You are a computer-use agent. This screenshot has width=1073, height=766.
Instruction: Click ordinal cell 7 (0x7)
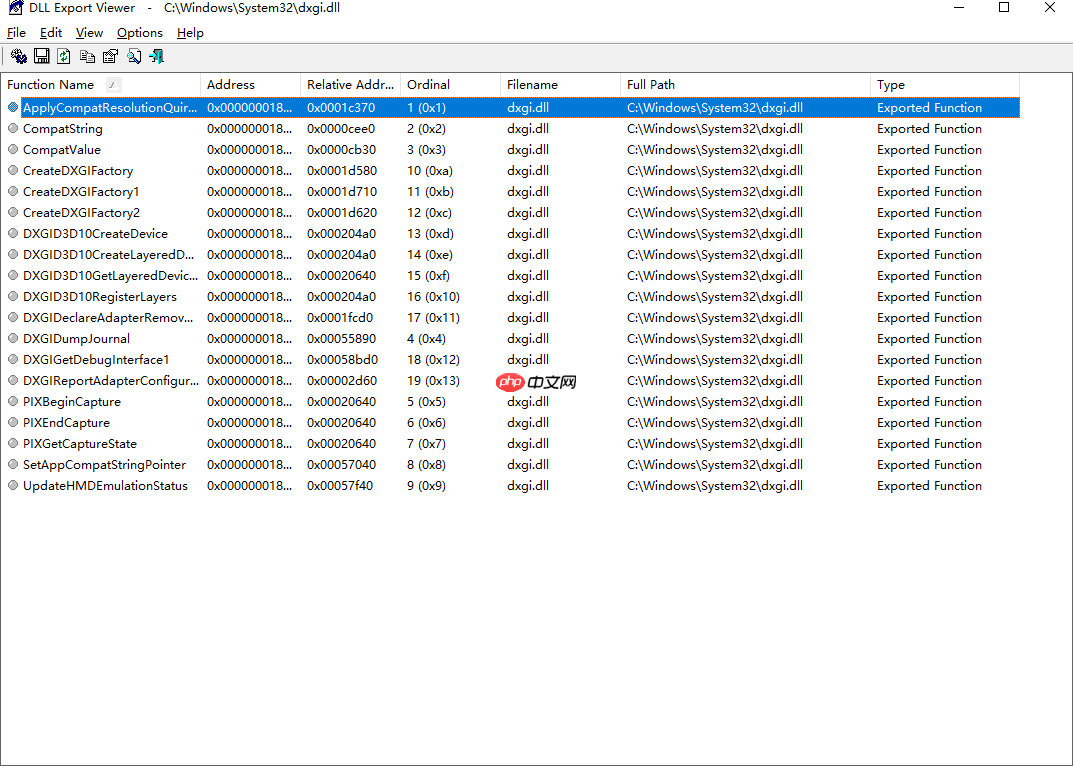point(426,444)
